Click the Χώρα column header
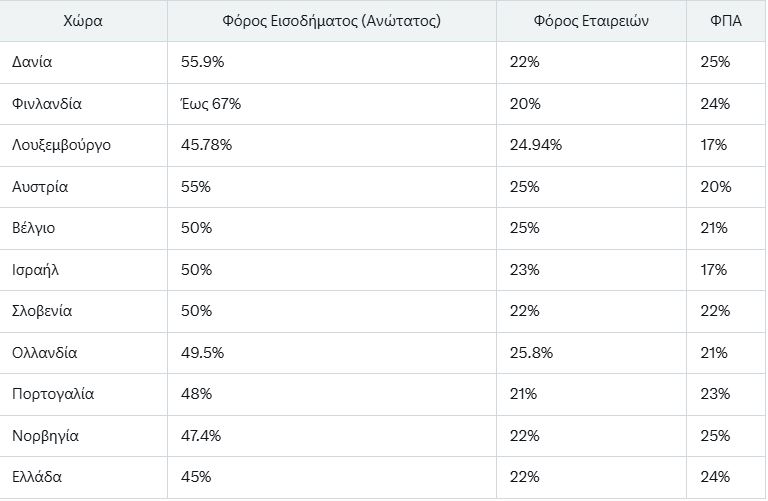 (x=82, y=20)
